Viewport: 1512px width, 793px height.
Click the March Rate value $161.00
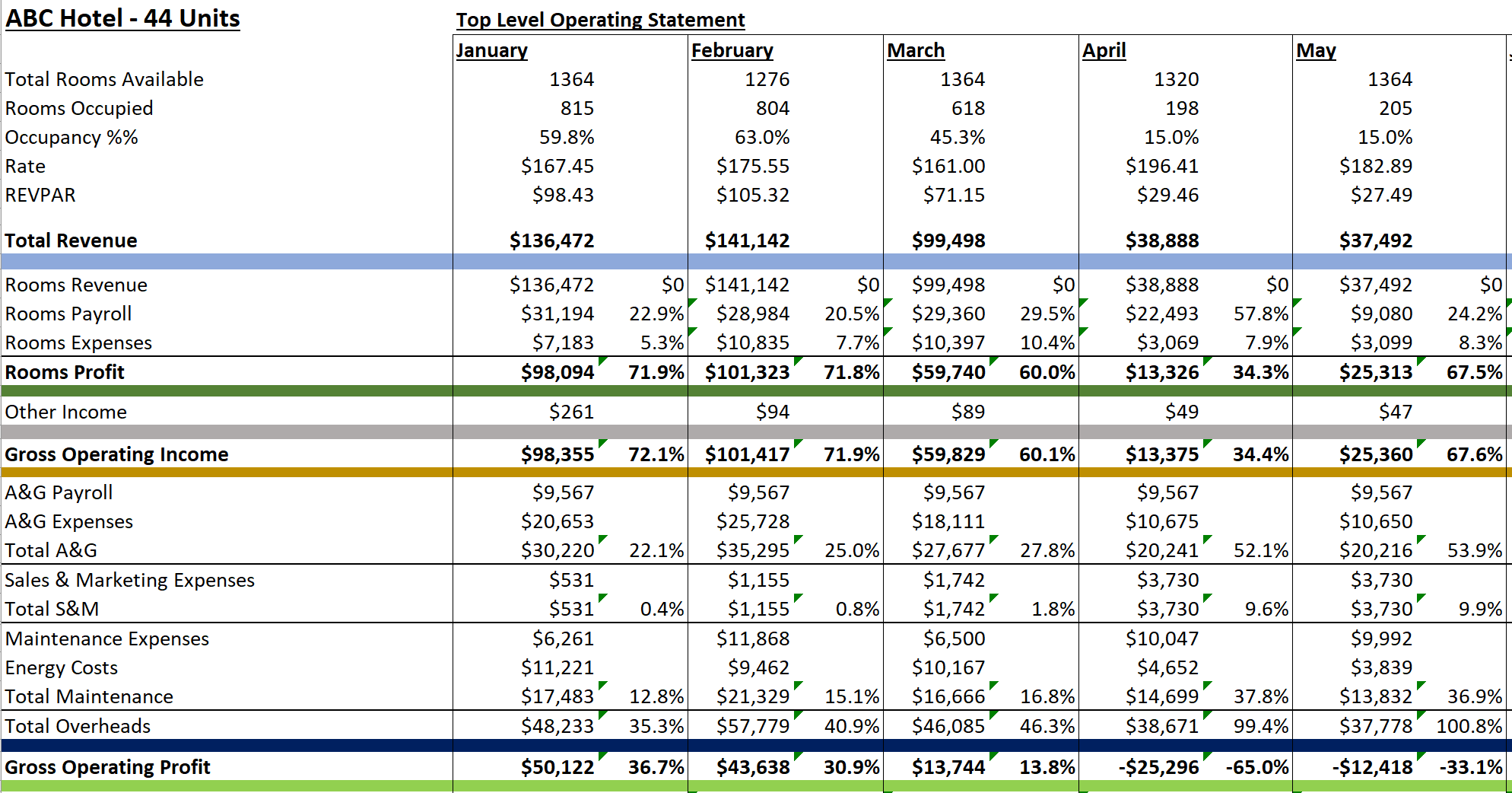click(x=947, y=166)
